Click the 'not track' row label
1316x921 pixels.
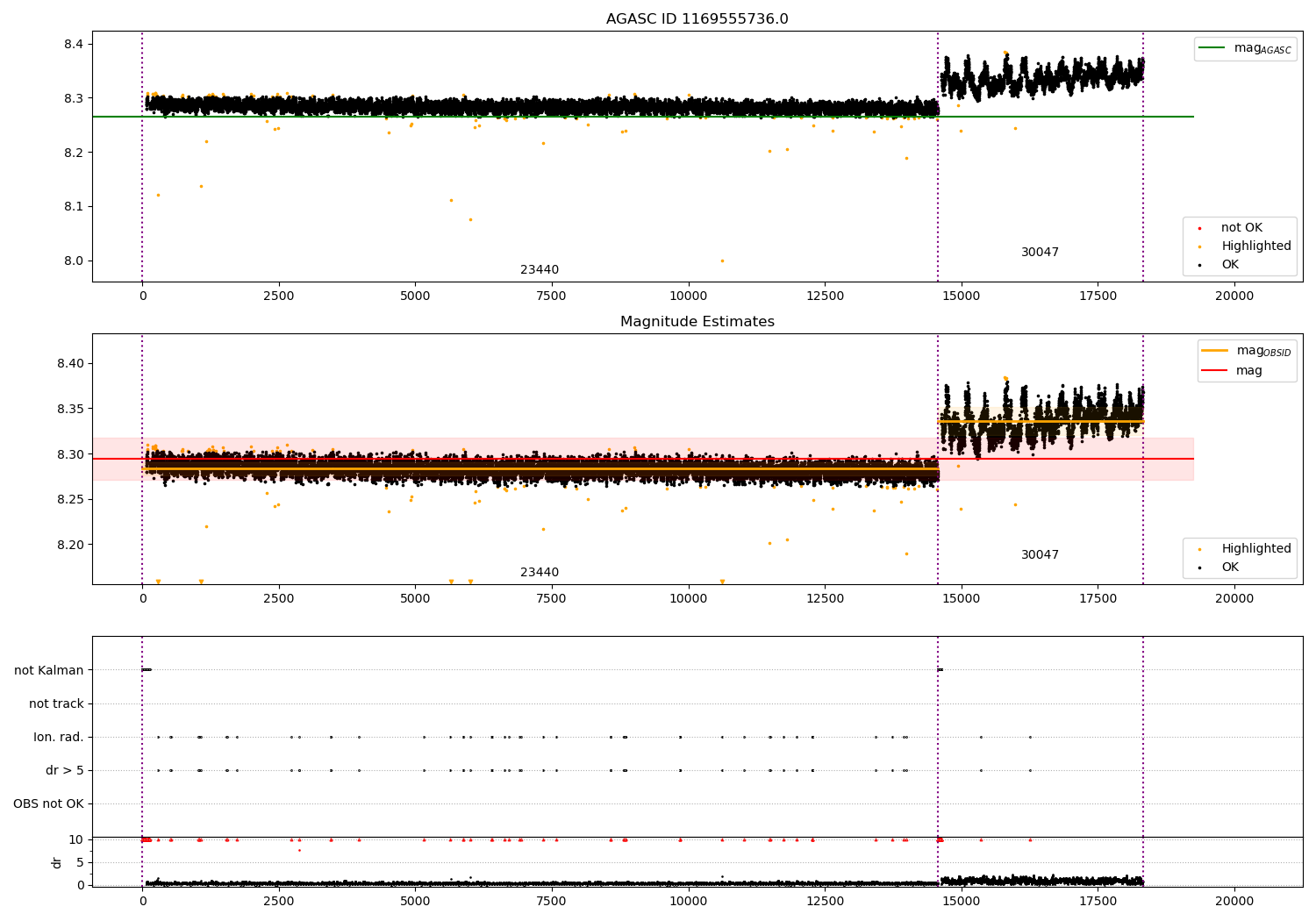[x=56, y=703]
